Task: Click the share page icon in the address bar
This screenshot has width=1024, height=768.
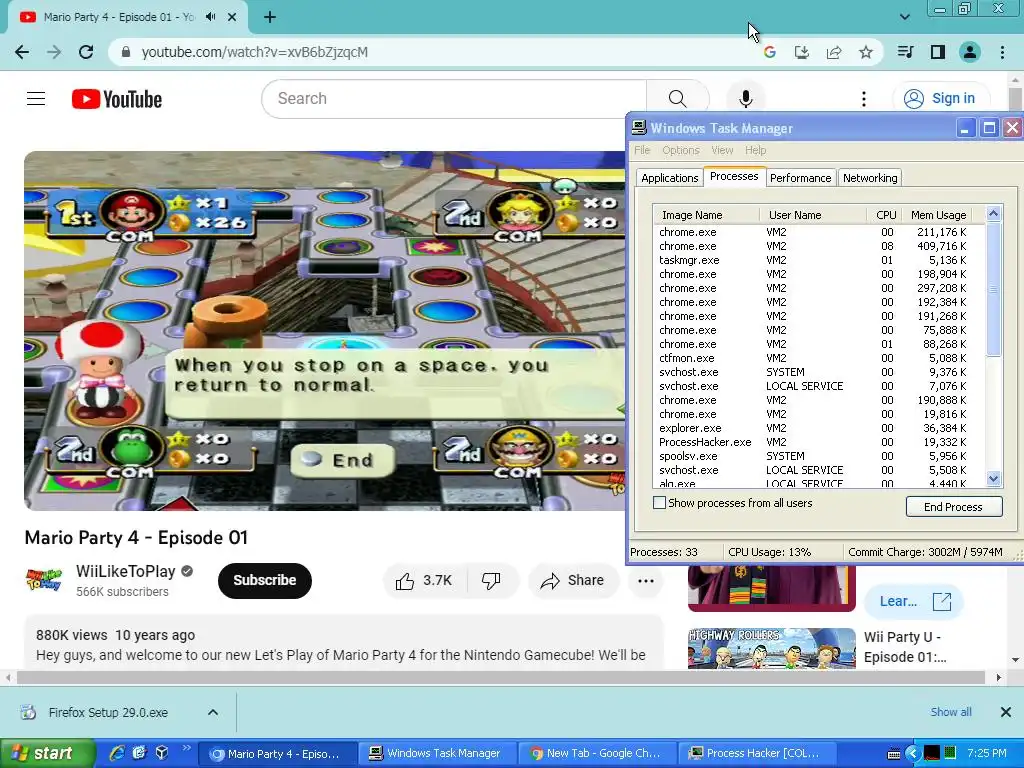Action: (x=834, y=52)
